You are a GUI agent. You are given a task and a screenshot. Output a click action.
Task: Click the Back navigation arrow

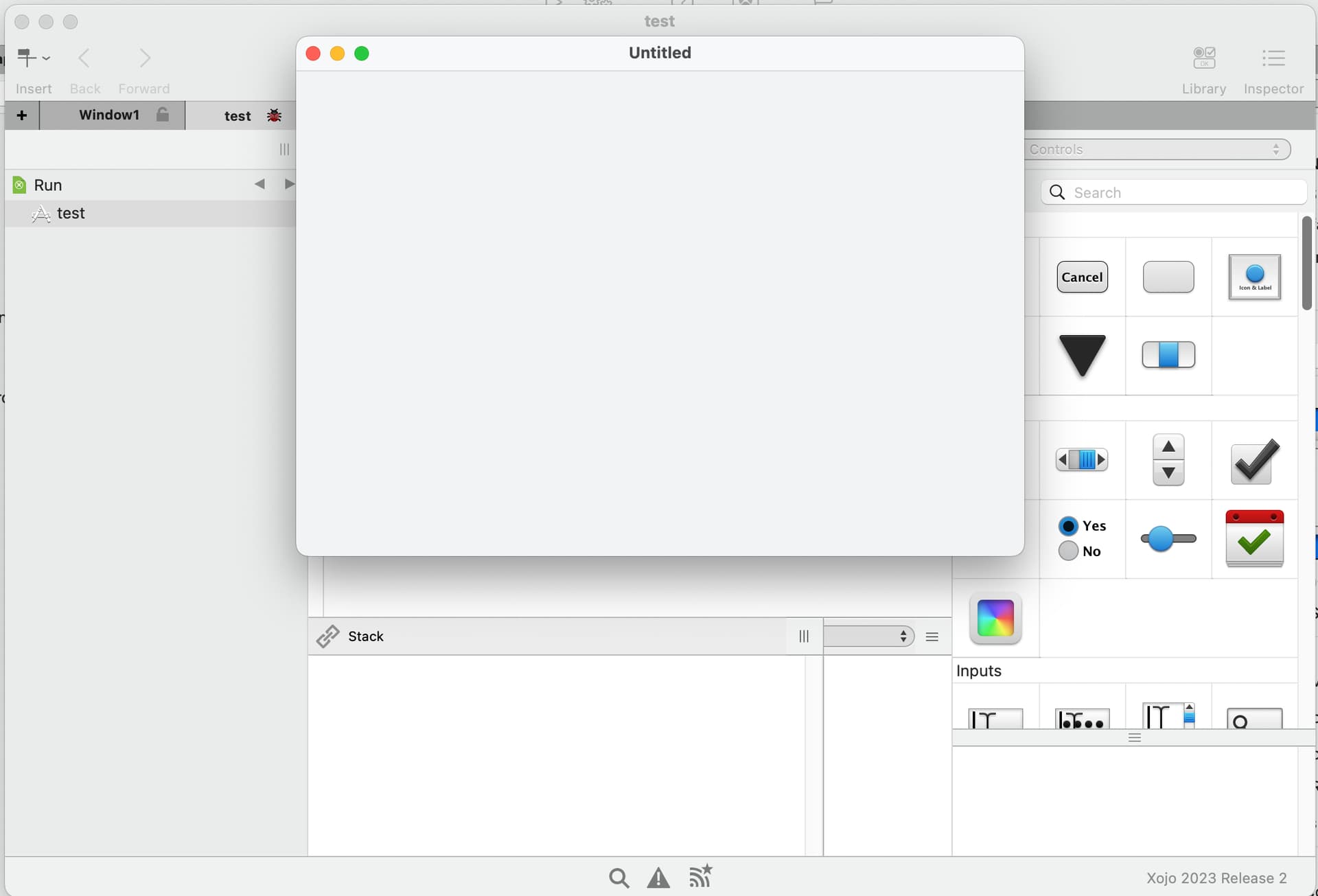(84, 58)
